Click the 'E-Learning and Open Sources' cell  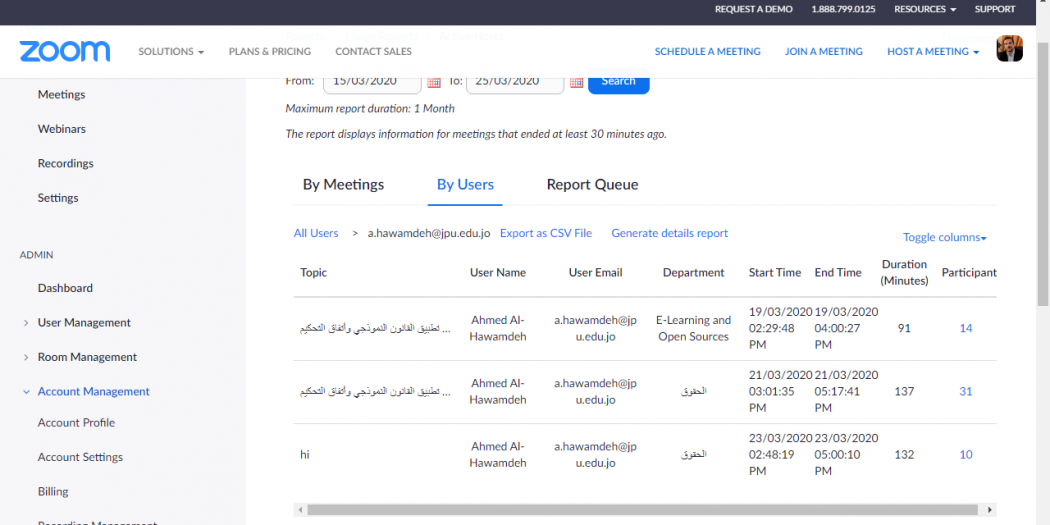694,328
